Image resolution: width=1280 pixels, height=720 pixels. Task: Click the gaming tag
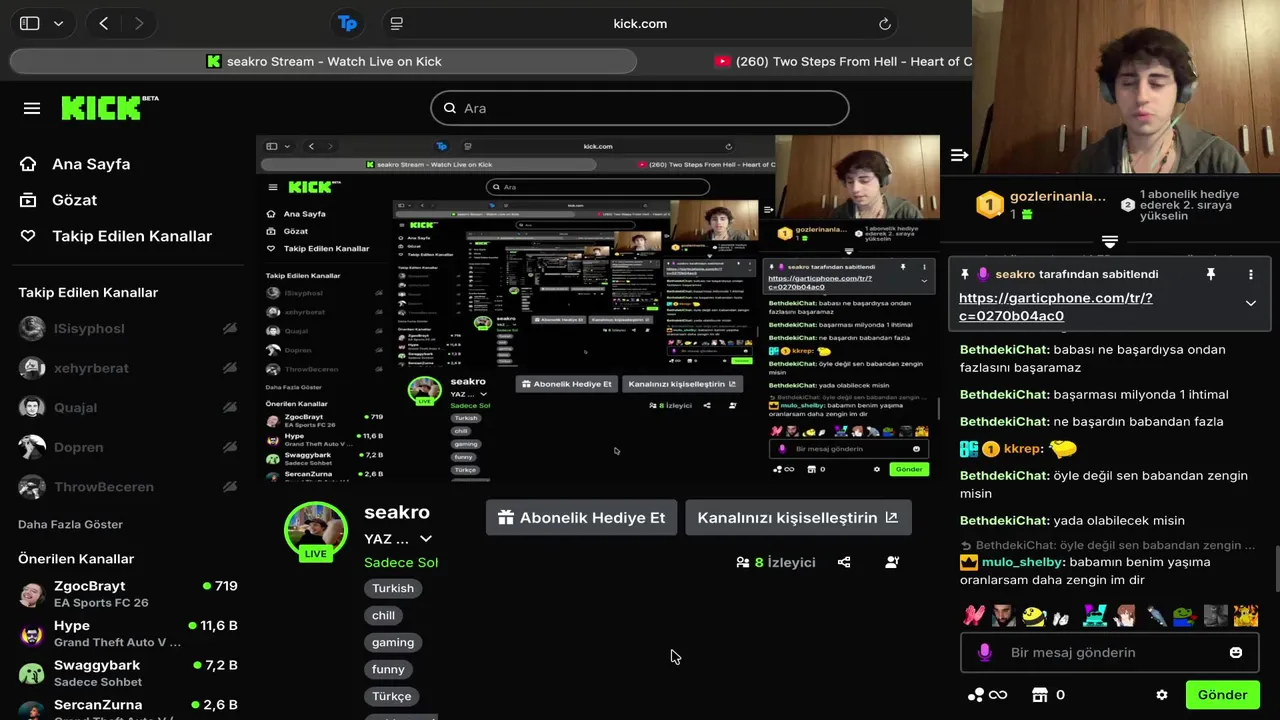[393, 642]
